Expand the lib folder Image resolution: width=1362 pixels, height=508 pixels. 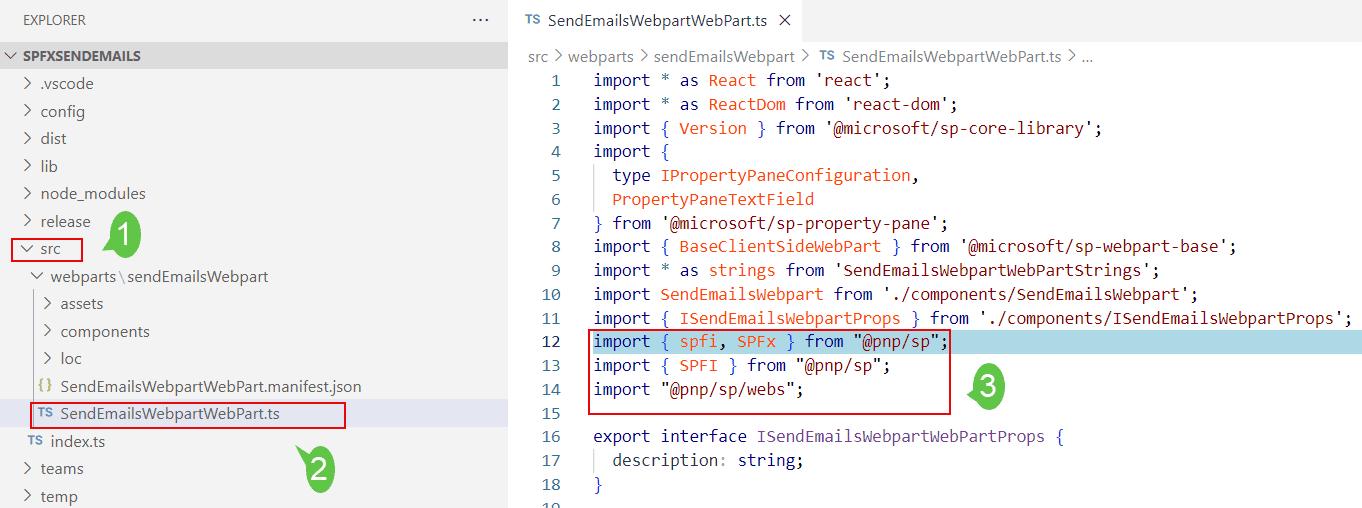[x=28, y=166]
